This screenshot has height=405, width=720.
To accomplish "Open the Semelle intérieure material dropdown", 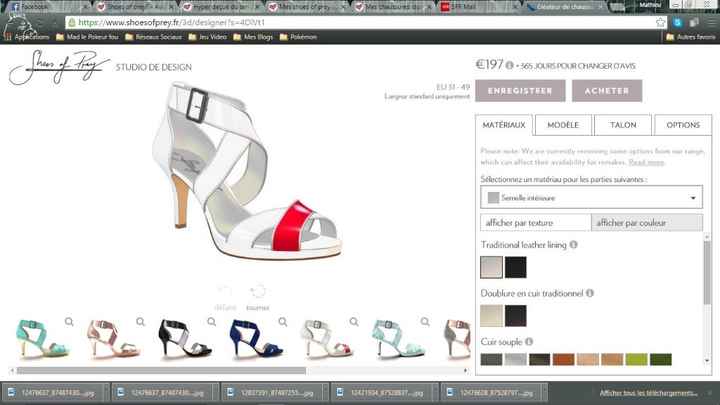I will 591,198.
